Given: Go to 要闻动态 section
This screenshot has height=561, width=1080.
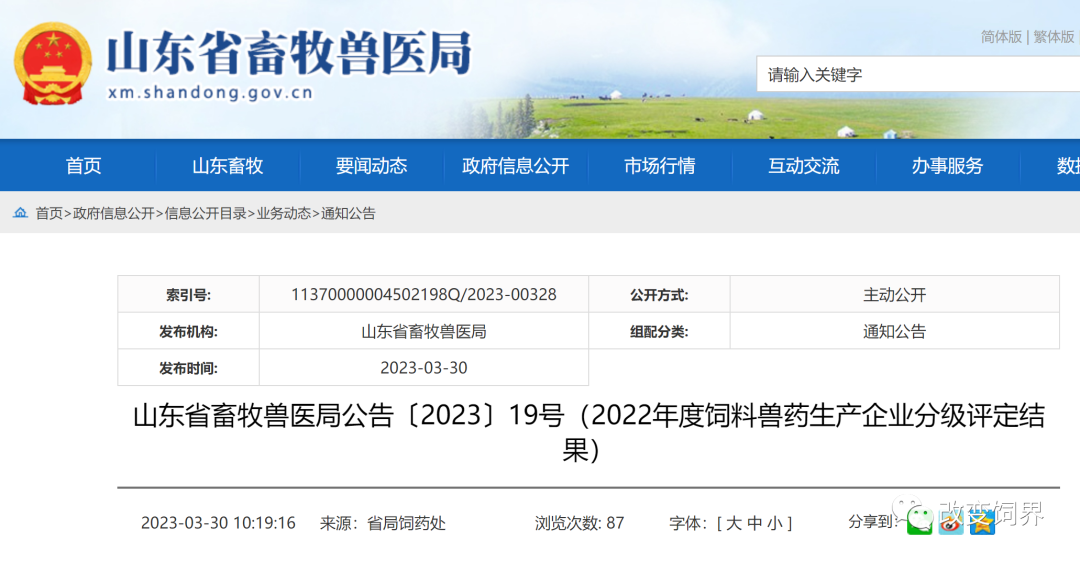Looking at the screenshot, I should (x=372, y=166).
